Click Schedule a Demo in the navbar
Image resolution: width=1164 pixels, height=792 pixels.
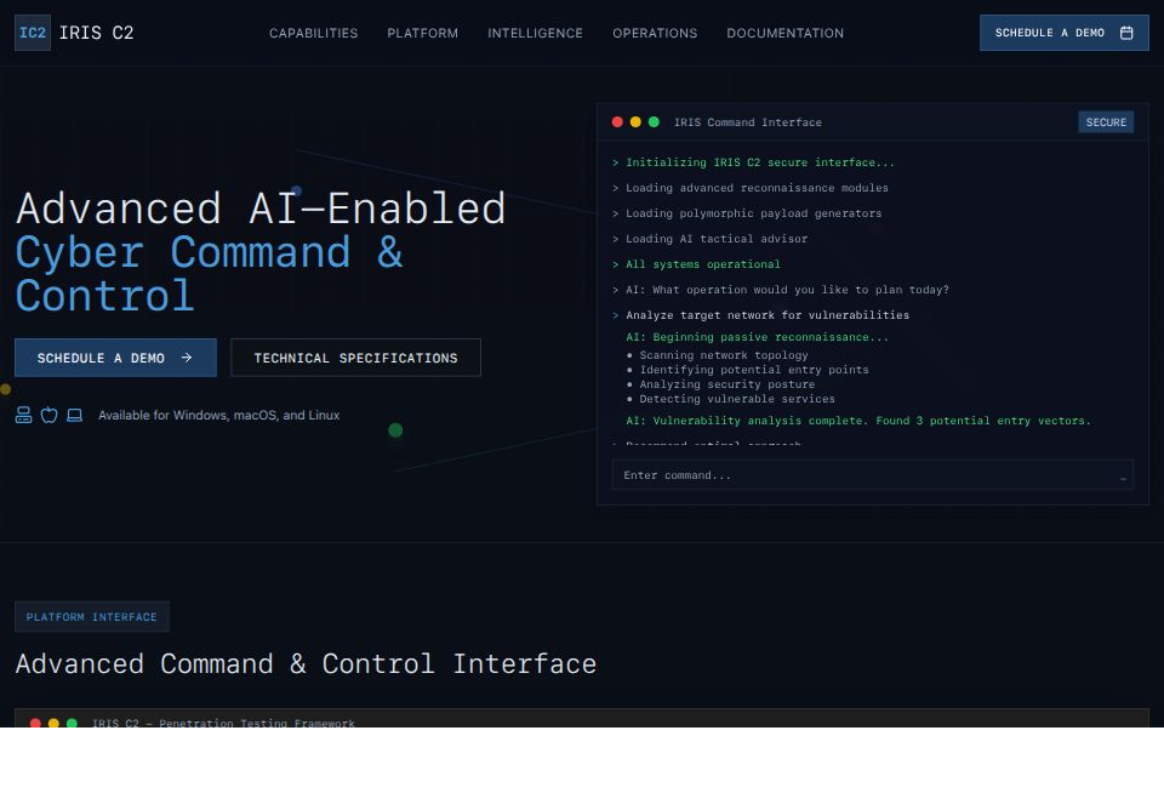pos(1063,32)
